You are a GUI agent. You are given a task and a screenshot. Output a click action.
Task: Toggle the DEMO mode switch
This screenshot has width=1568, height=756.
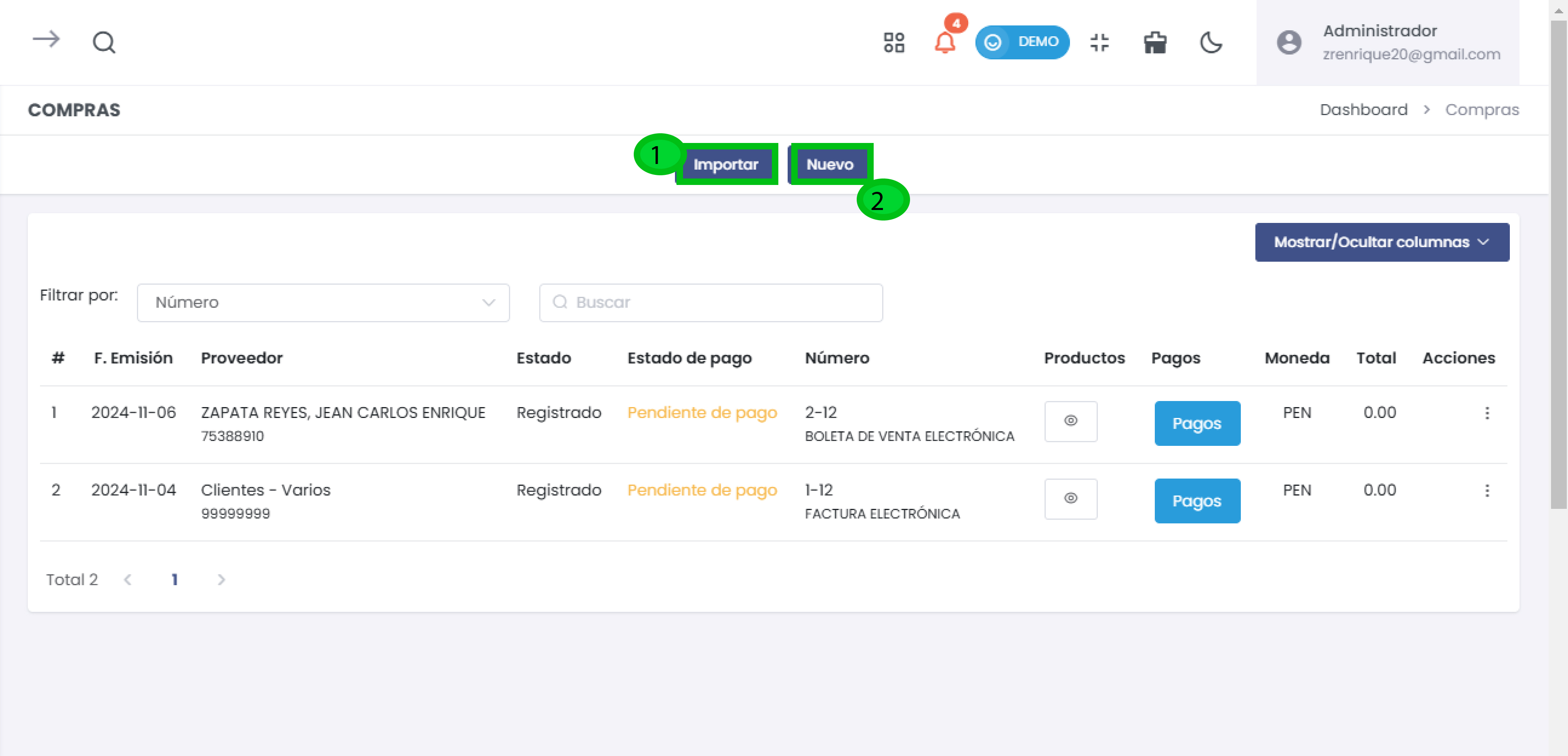coord(1022,42)
